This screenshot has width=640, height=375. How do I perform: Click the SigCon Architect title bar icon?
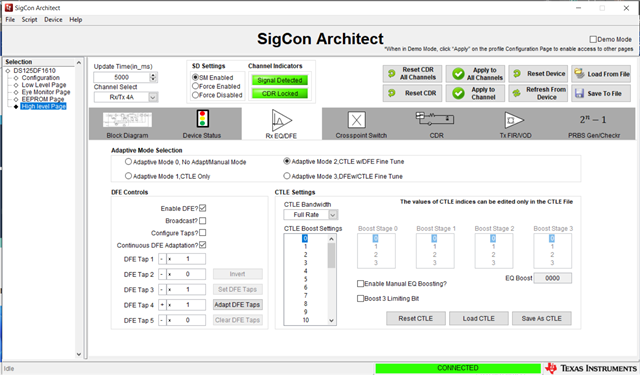point(9,8)
